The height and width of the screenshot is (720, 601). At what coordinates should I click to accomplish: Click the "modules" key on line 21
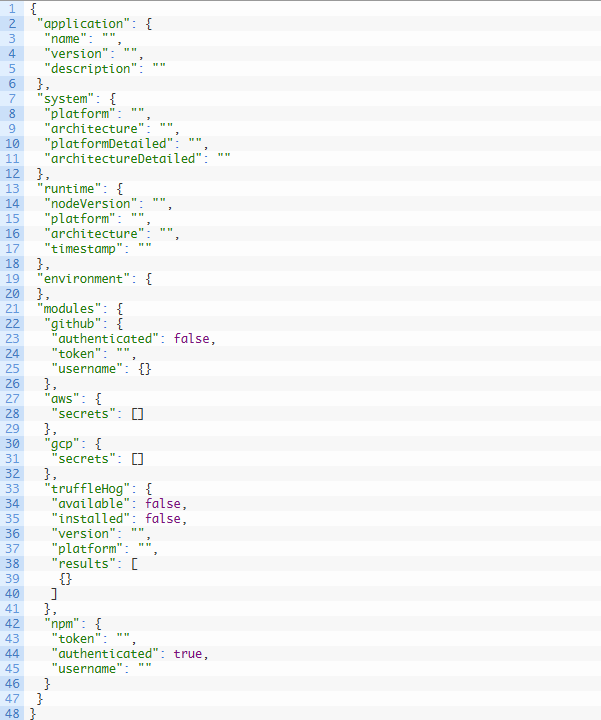[x=69, y=307]
